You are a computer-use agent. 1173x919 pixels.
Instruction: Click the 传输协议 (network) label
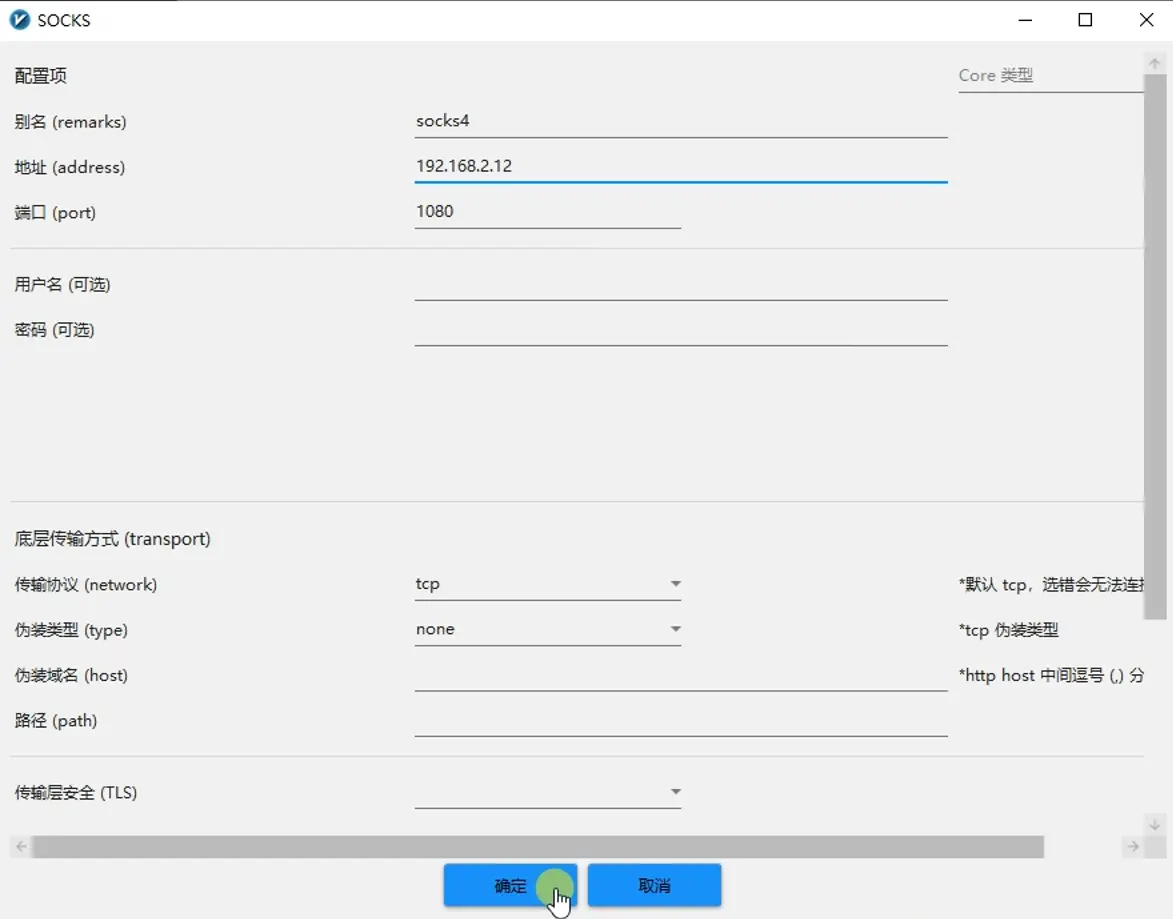[x=86, y=584]
